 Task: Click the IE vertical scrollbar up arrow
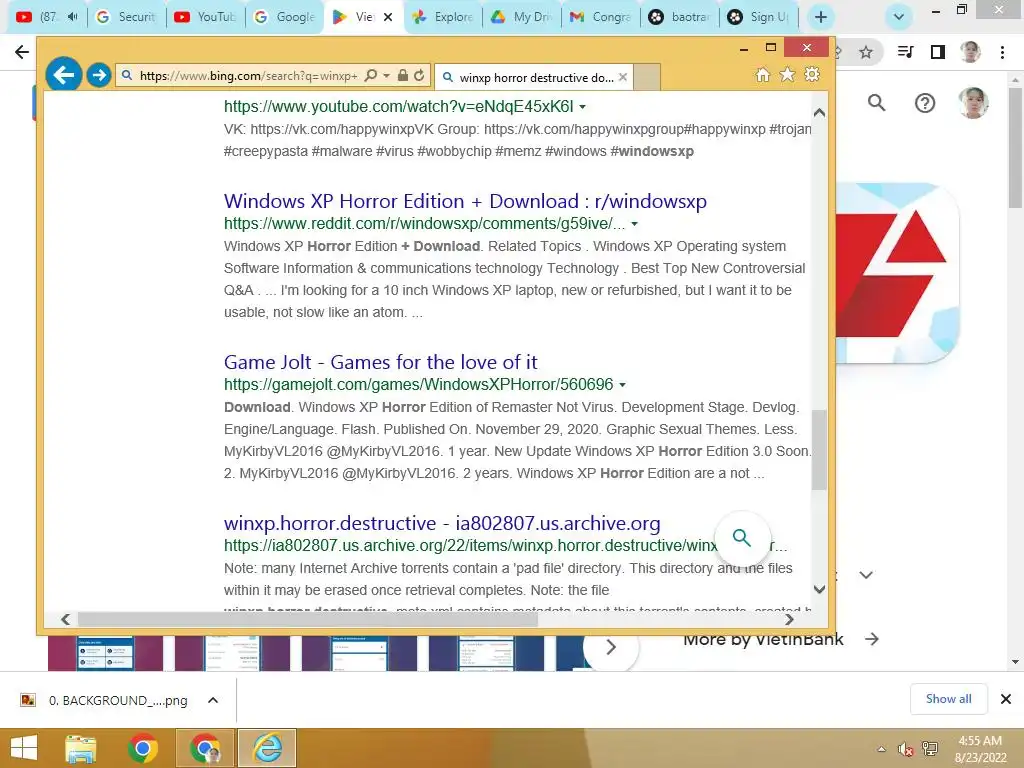tap(819, 112)
